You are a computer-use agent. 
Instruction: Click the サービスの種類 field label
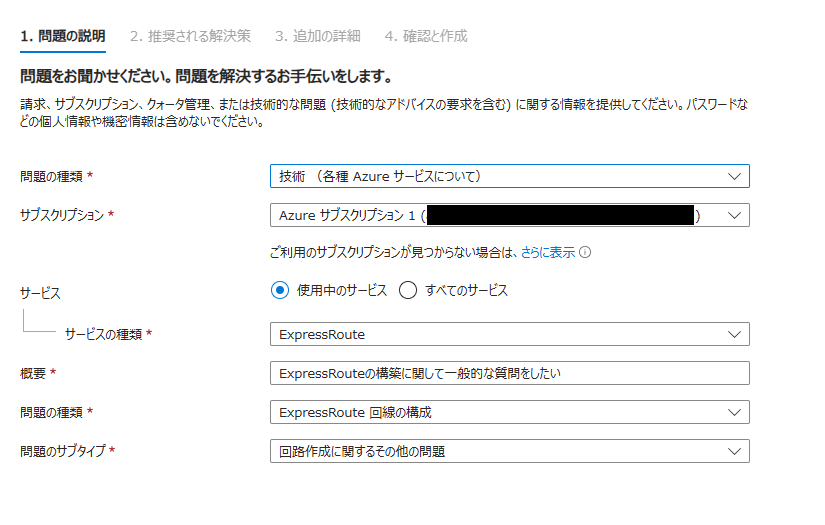point(104,335)
